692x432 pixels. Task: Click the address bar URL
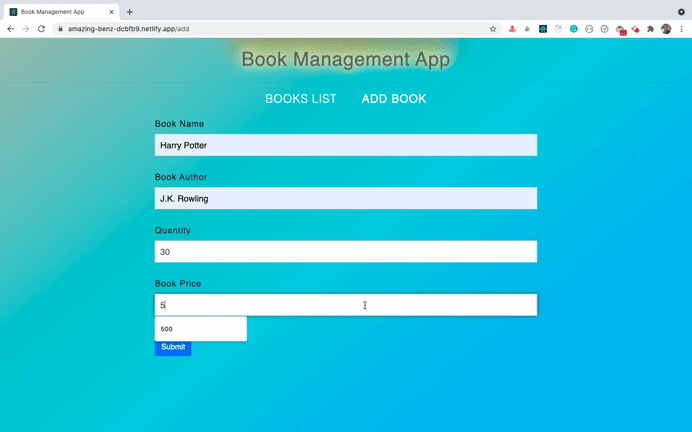pos(128,29)
